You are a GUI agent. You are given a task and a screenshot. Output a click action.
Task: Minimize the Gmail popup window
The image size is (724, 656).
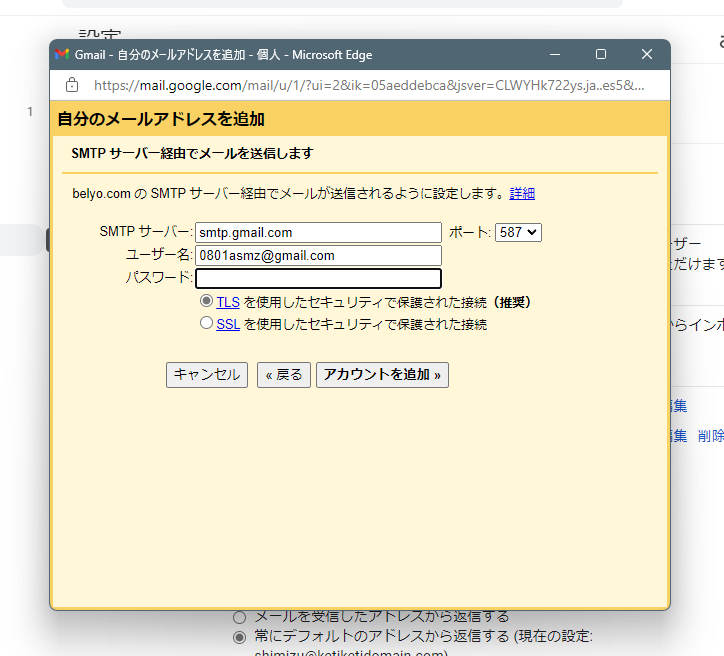pyautogui.click(x=555, y=54)
